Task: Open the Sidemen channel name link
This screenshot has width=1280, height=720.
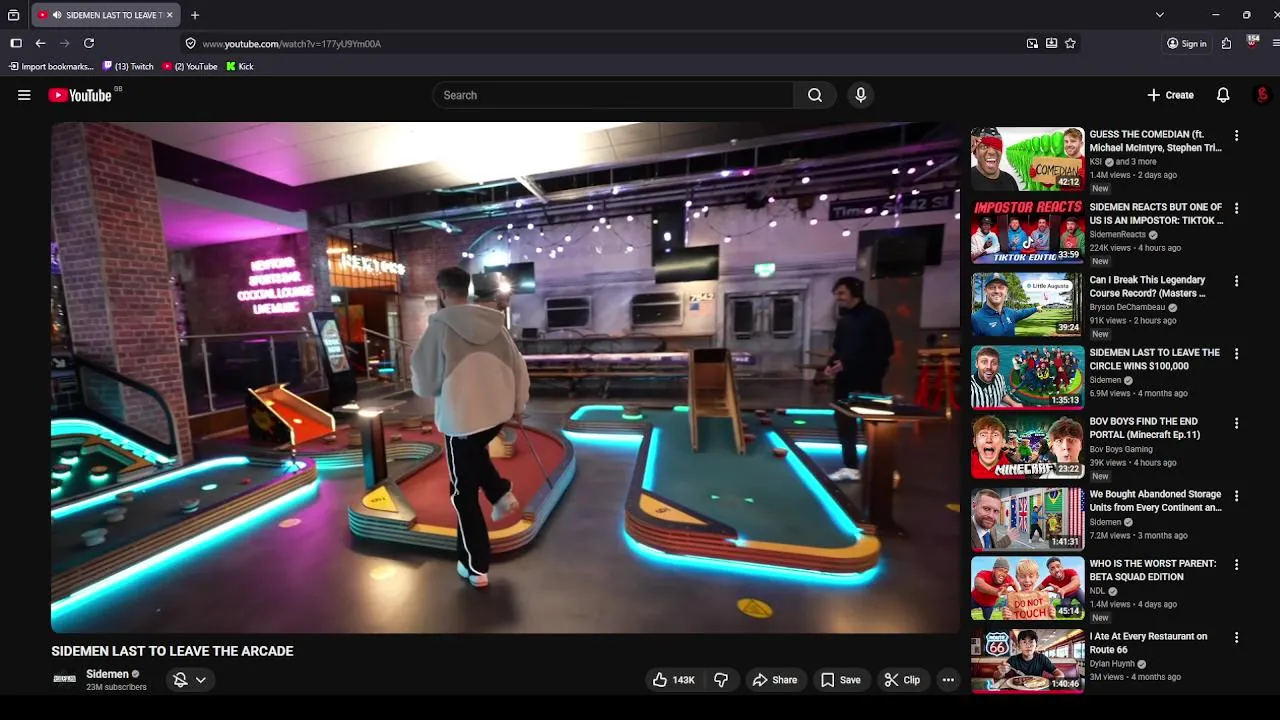Action: click(107, 674)
